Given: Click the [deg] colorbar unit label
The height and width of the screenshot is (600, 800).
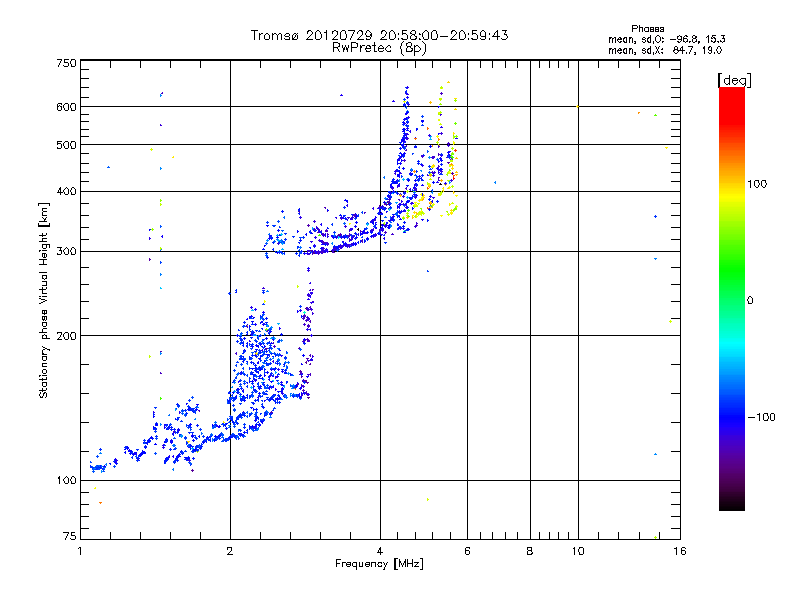Looking at the screenshot, I should tap(734, 80).
